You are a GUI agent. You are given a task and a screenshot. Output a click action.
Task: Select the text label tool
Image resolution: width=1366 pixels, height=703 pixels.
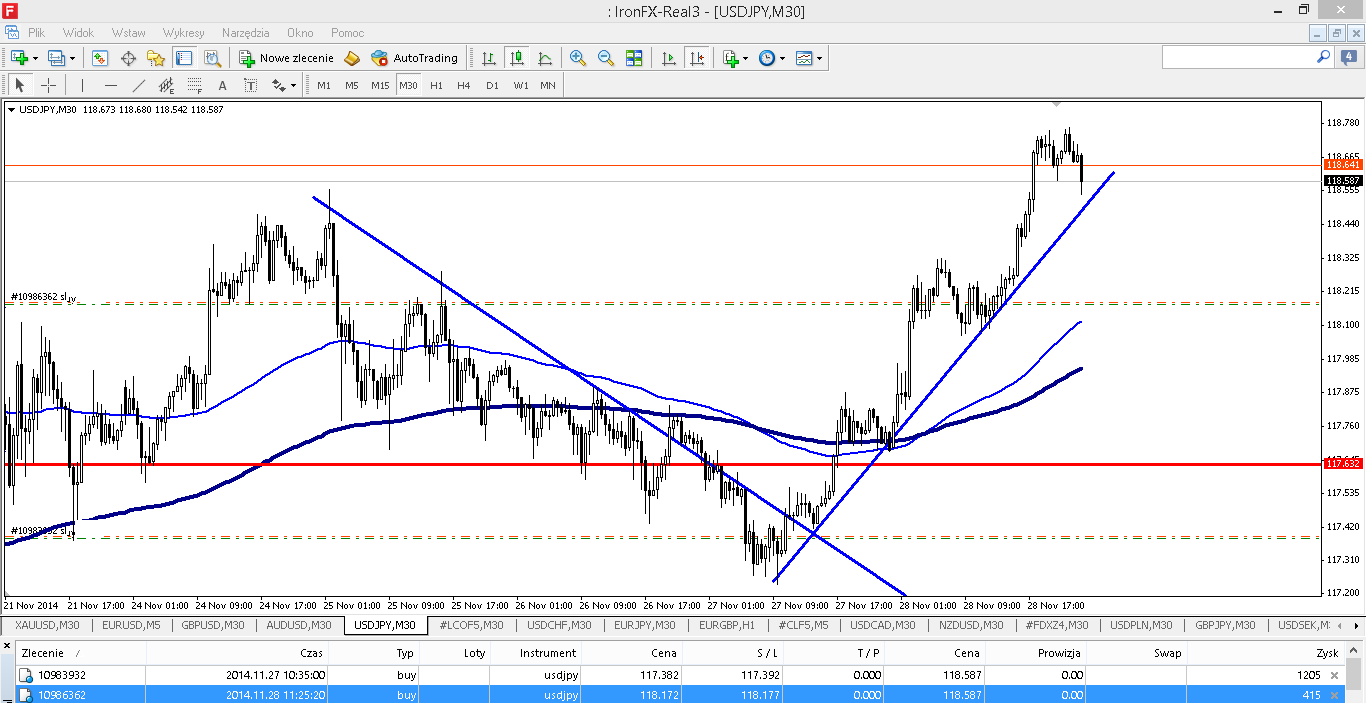(250, 85)
